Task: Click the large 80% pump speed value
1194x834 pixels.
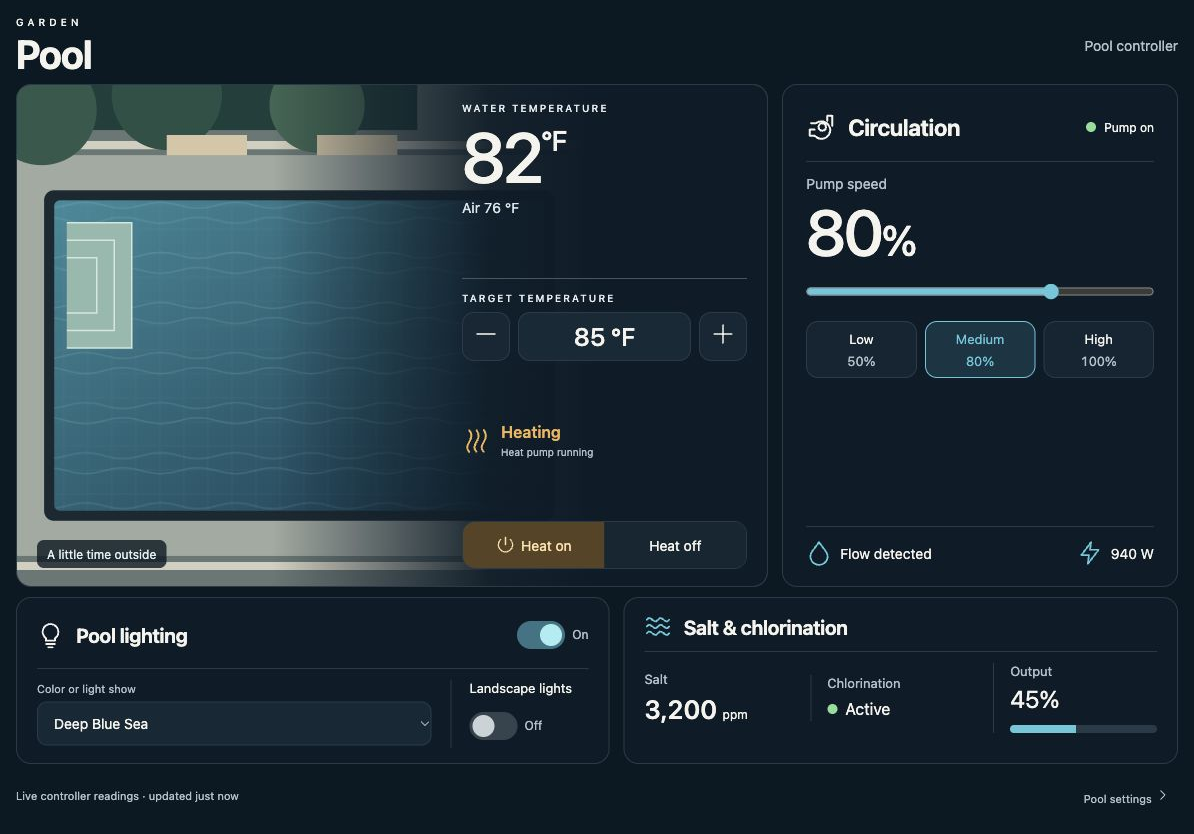Action: coord(861,234)
